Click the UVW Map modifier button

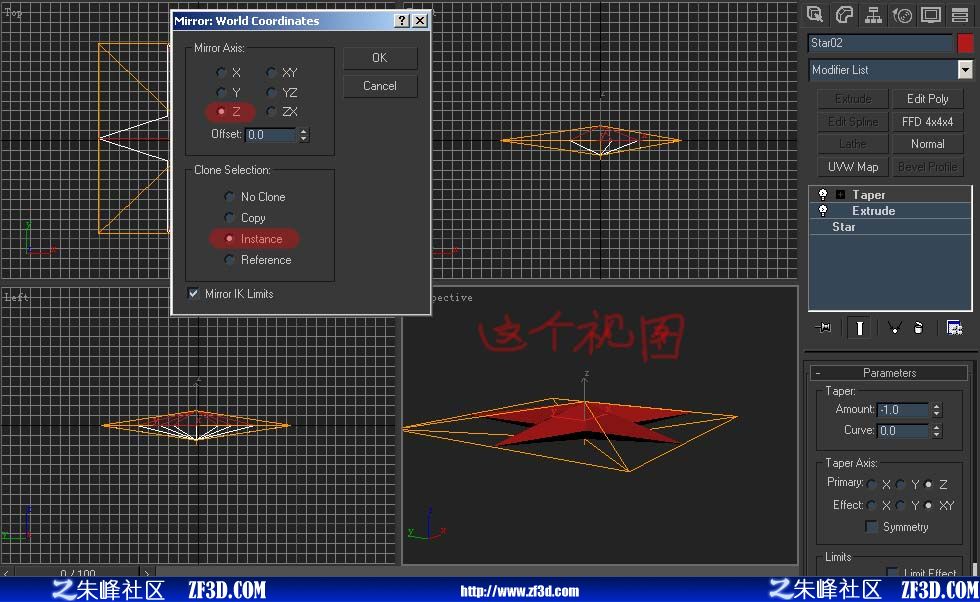click(x=852, y=167)
